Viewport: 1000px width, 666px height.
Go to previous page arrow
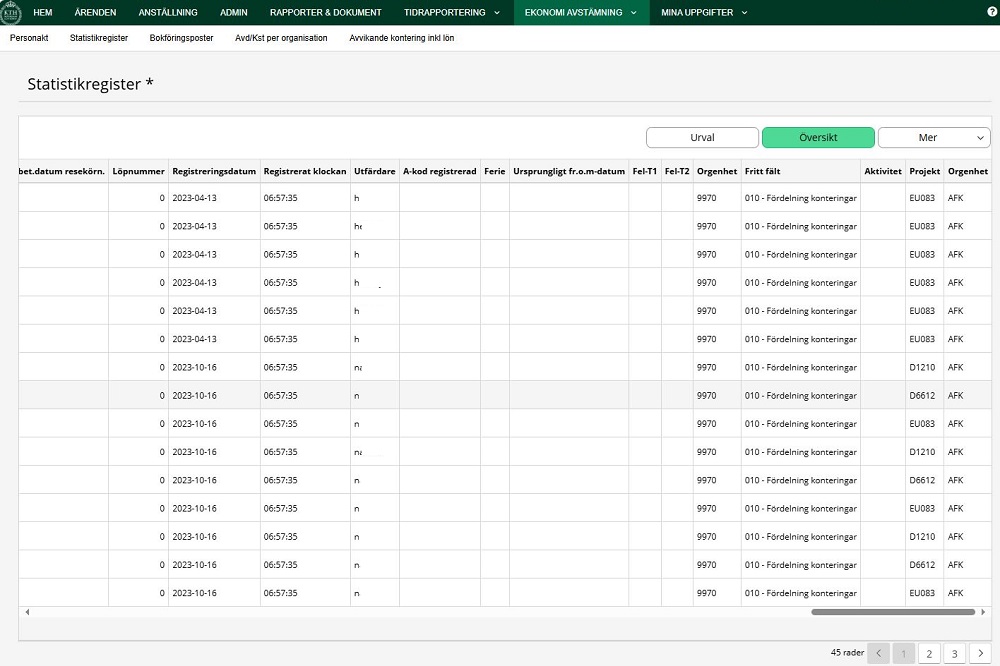click(878, 653)
